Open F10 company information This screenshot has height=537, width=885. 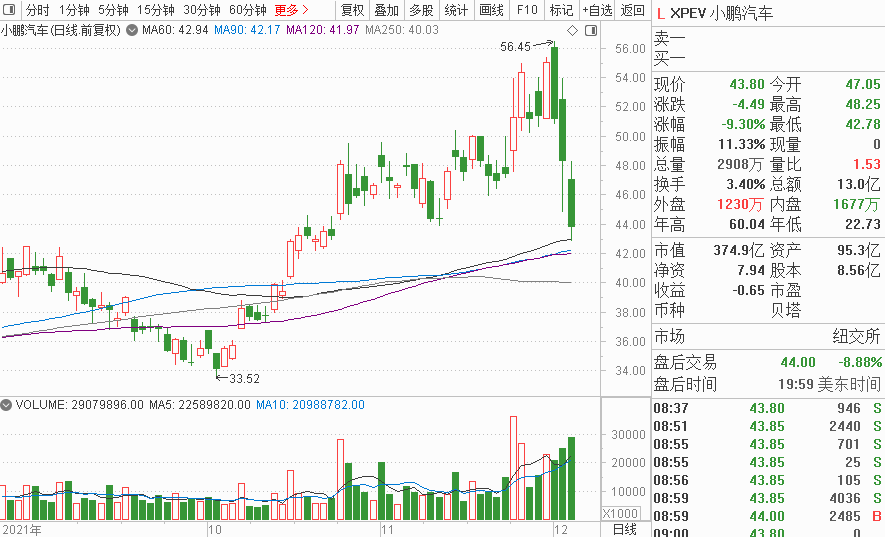527,10
